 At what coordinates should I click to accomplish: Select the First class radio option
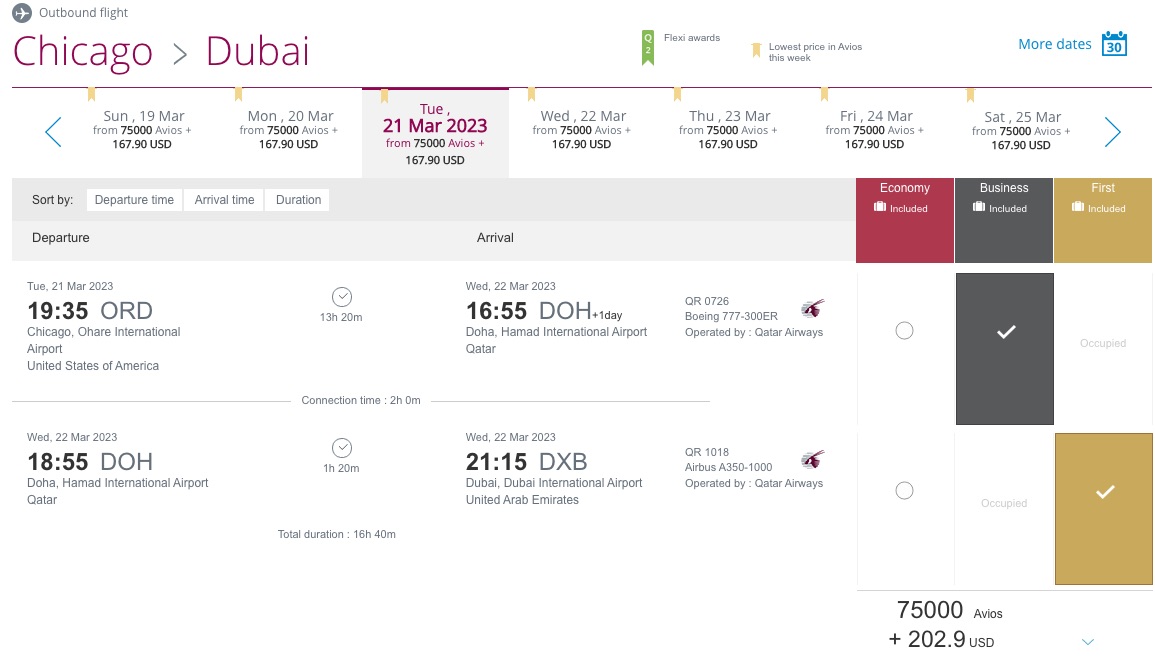(x=904, y=490)
